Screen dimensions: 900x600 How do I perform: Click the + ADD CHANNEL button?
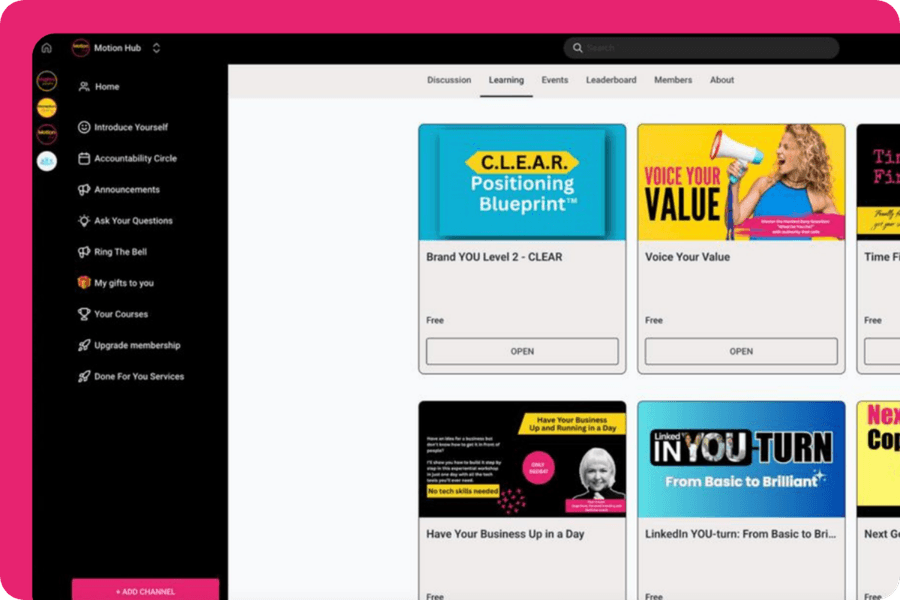coord(145,590)
